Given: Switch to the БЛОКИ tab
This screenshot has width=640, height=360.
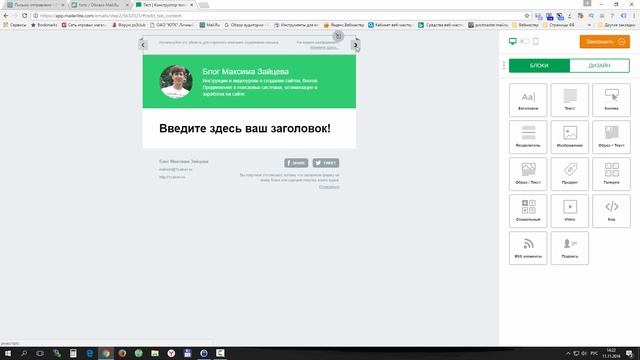Looking at the screenshot, I should [x=539, y=65].
